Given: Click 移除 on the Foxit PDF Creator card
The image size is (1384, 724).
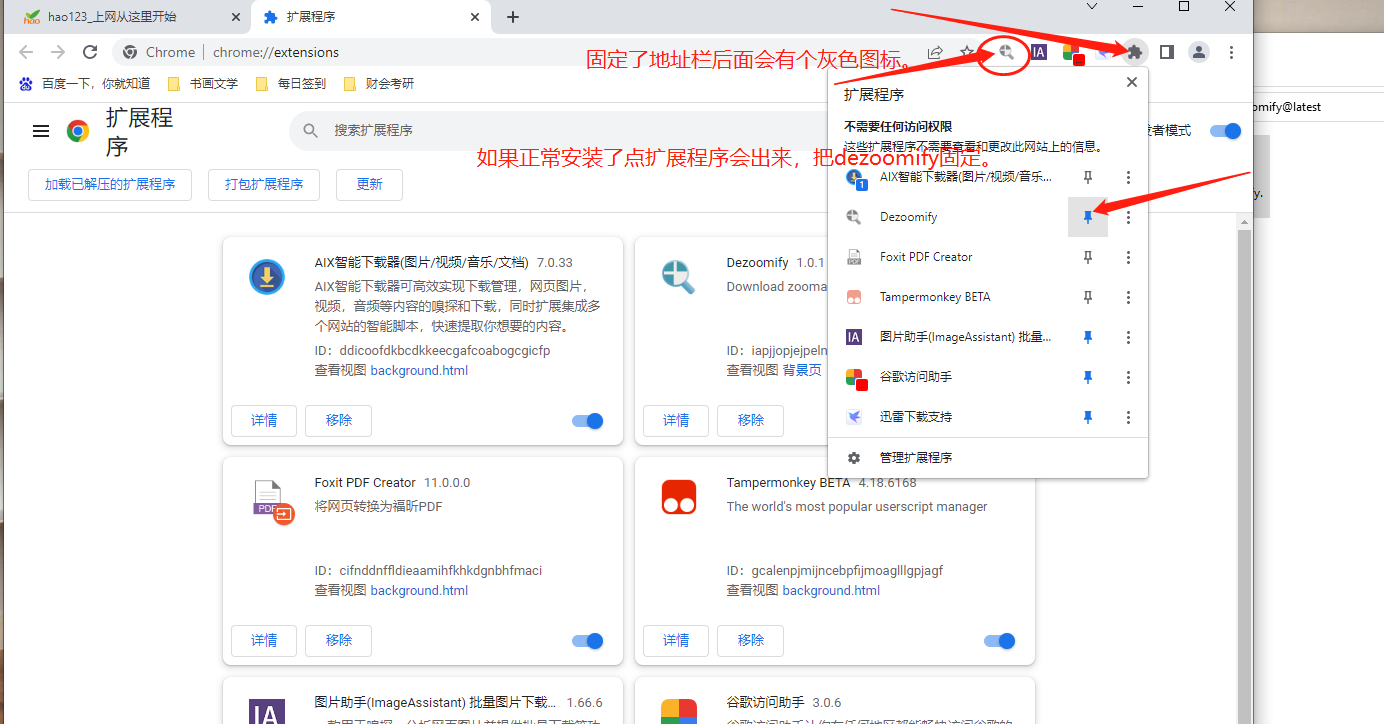Looking at the screenshot, I should (x=338, y=641).
